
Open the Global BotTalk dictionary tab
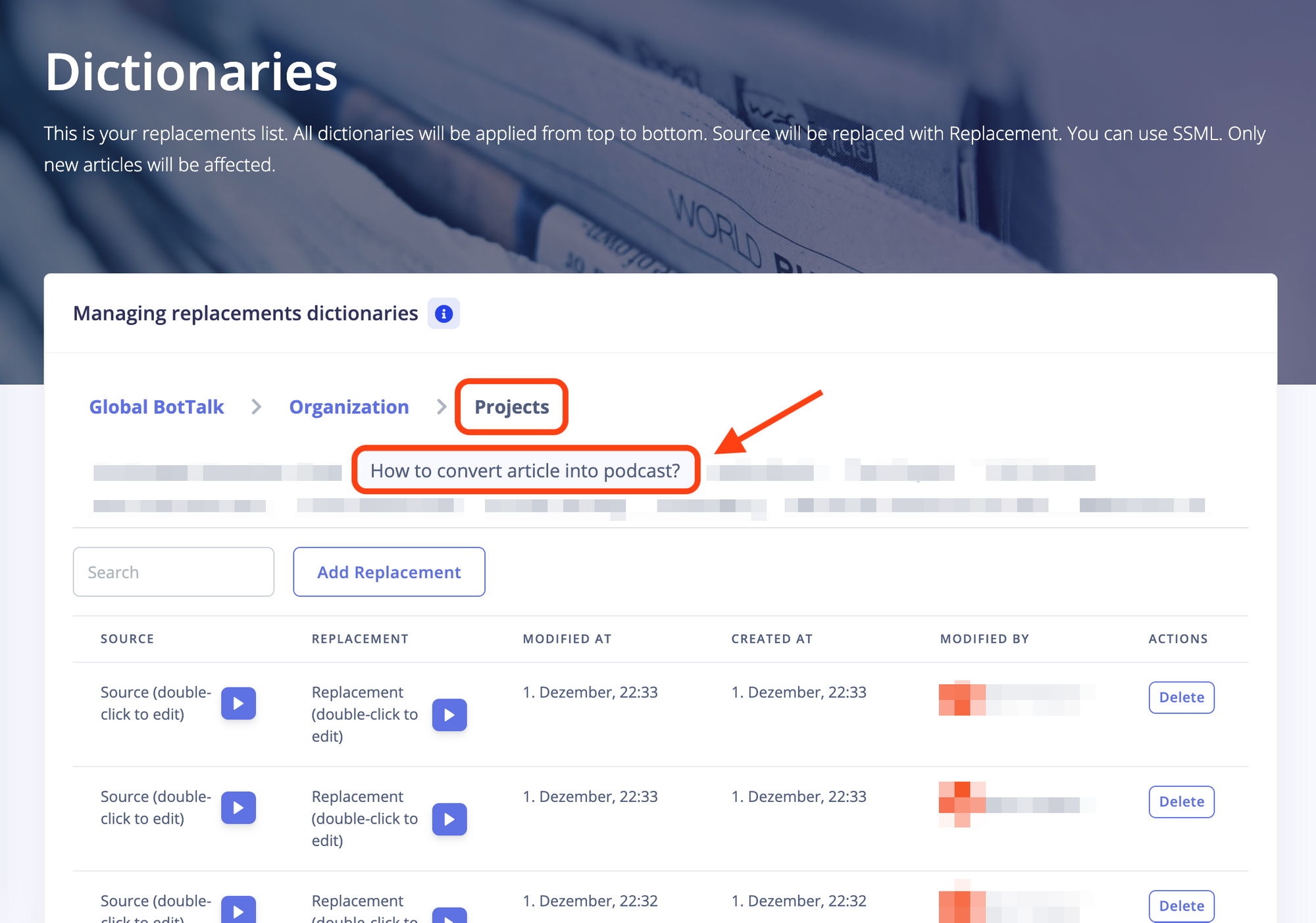[x=157, y=407]
